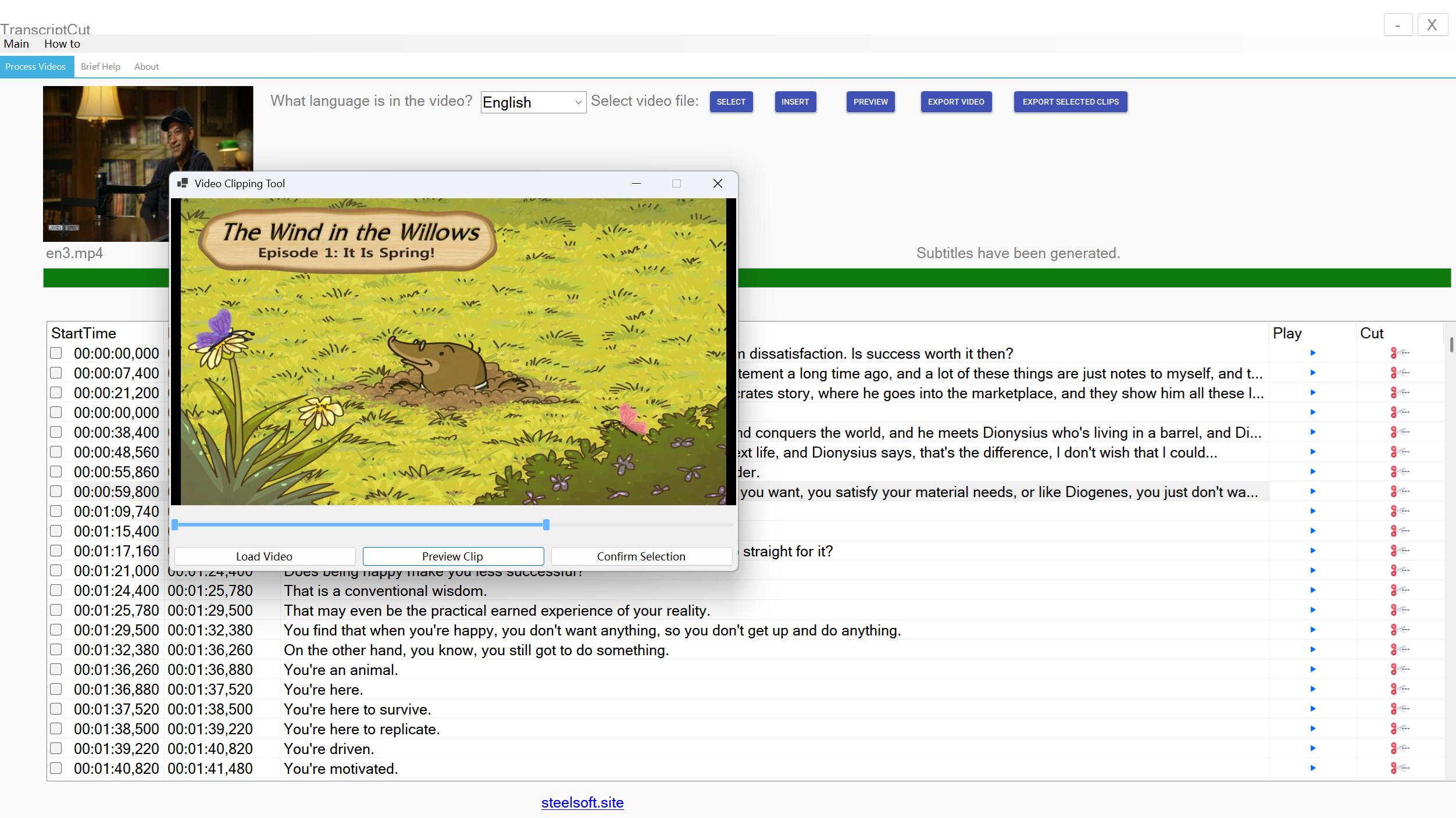
Task: Cut the row starting 00:00:21,200 with scissors
Action: 1400,392
